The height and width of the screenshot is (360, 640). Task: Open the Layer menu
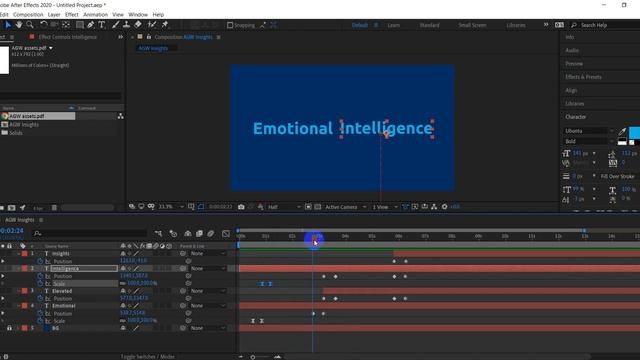tap(54, 15)
